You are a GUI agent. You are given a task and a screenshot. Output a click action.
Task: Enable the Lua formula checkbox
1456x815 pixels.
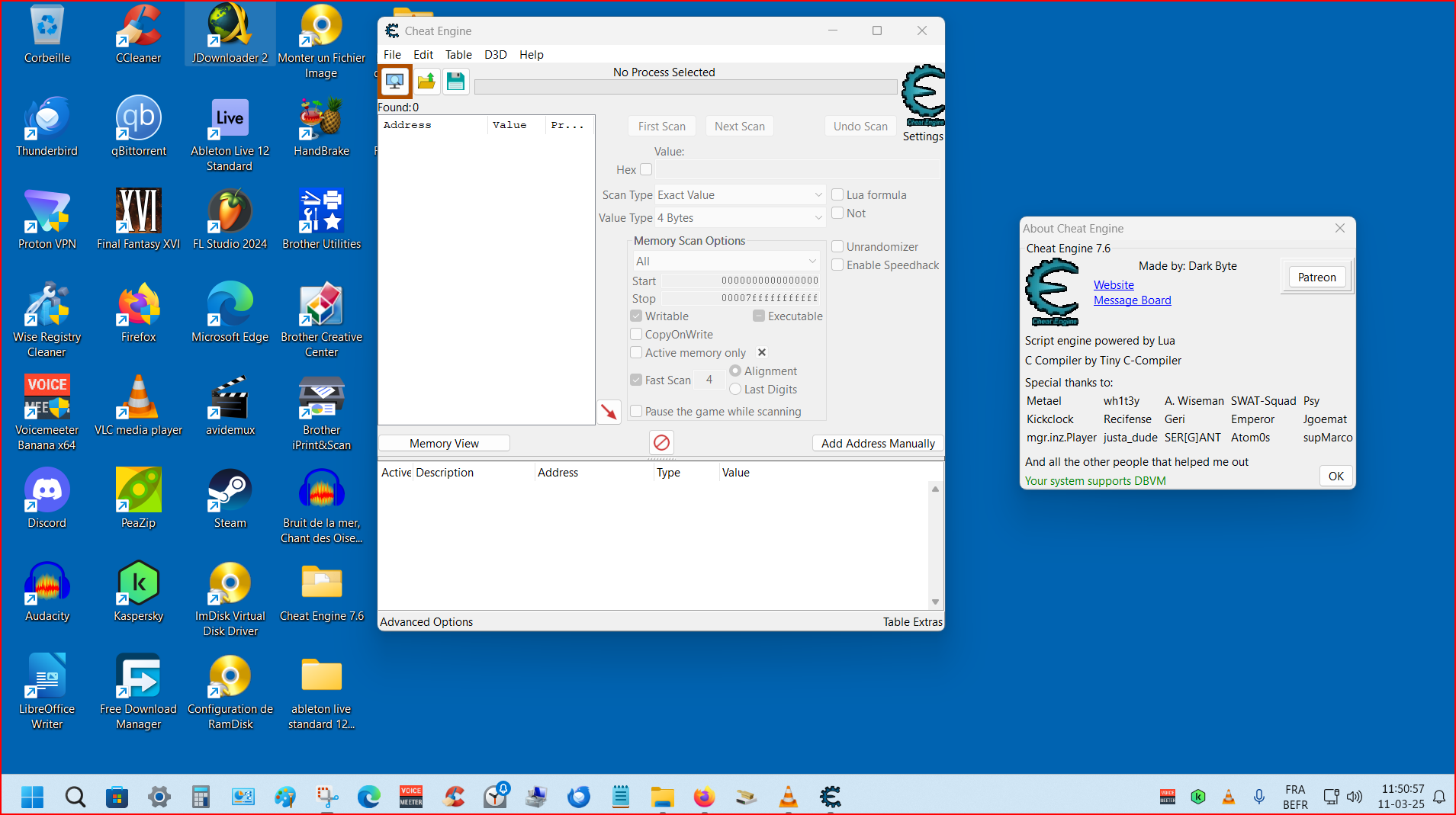837,194
